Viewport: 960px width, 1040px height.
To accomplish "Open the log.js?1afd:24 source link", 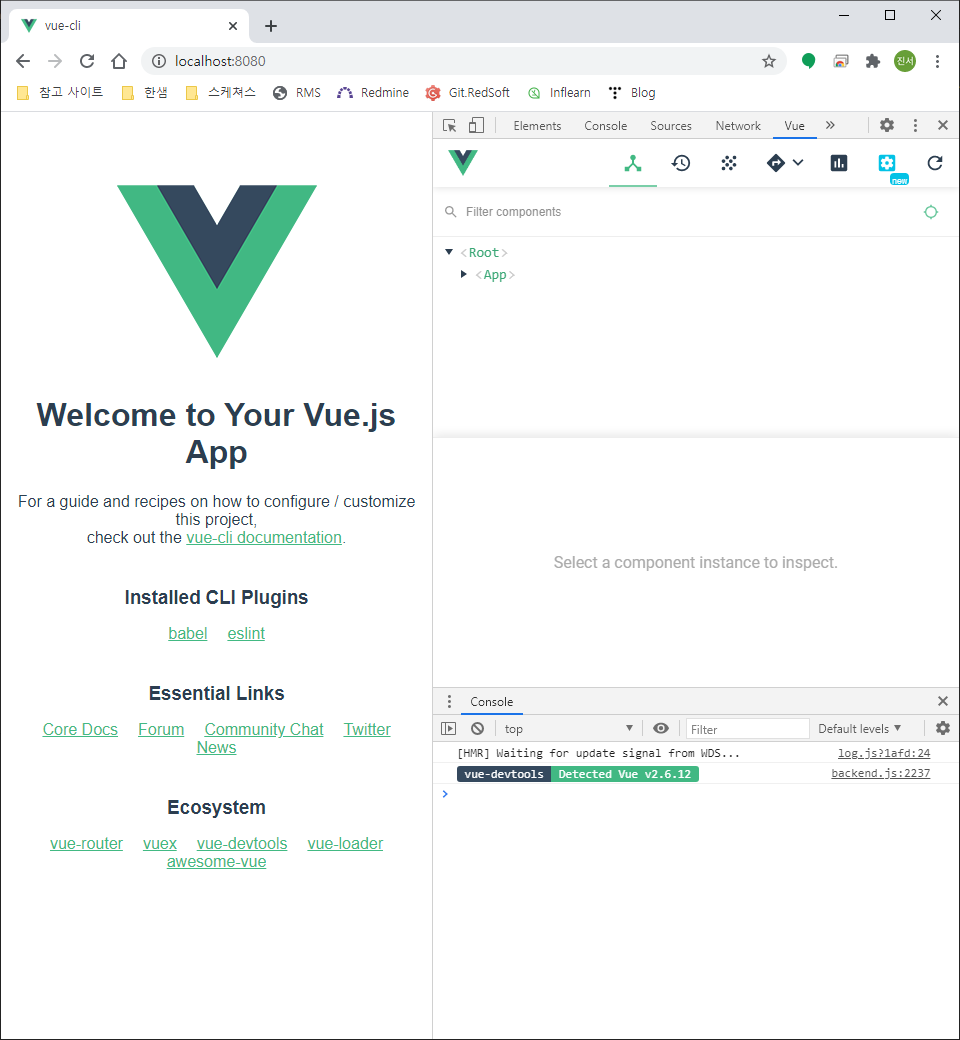I will [884, 753].
